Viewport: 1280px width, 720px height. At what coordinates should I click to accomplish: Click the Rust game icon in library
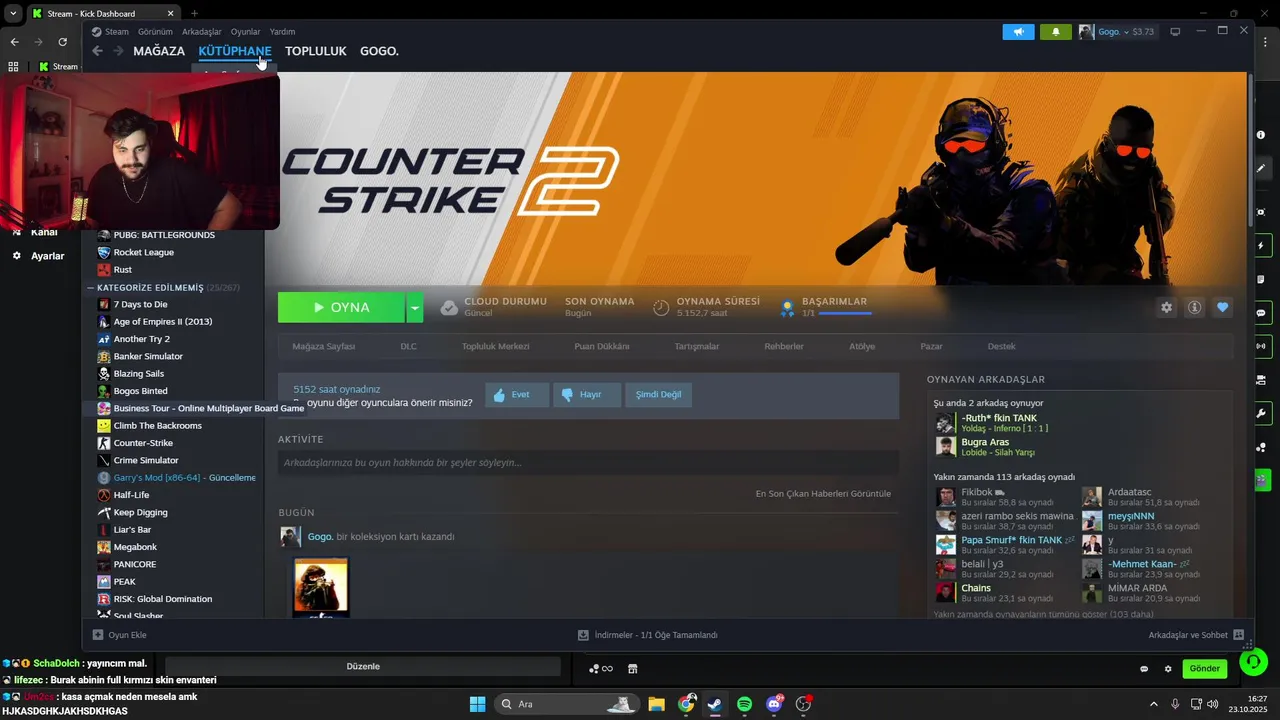click(x=104, y=269)
